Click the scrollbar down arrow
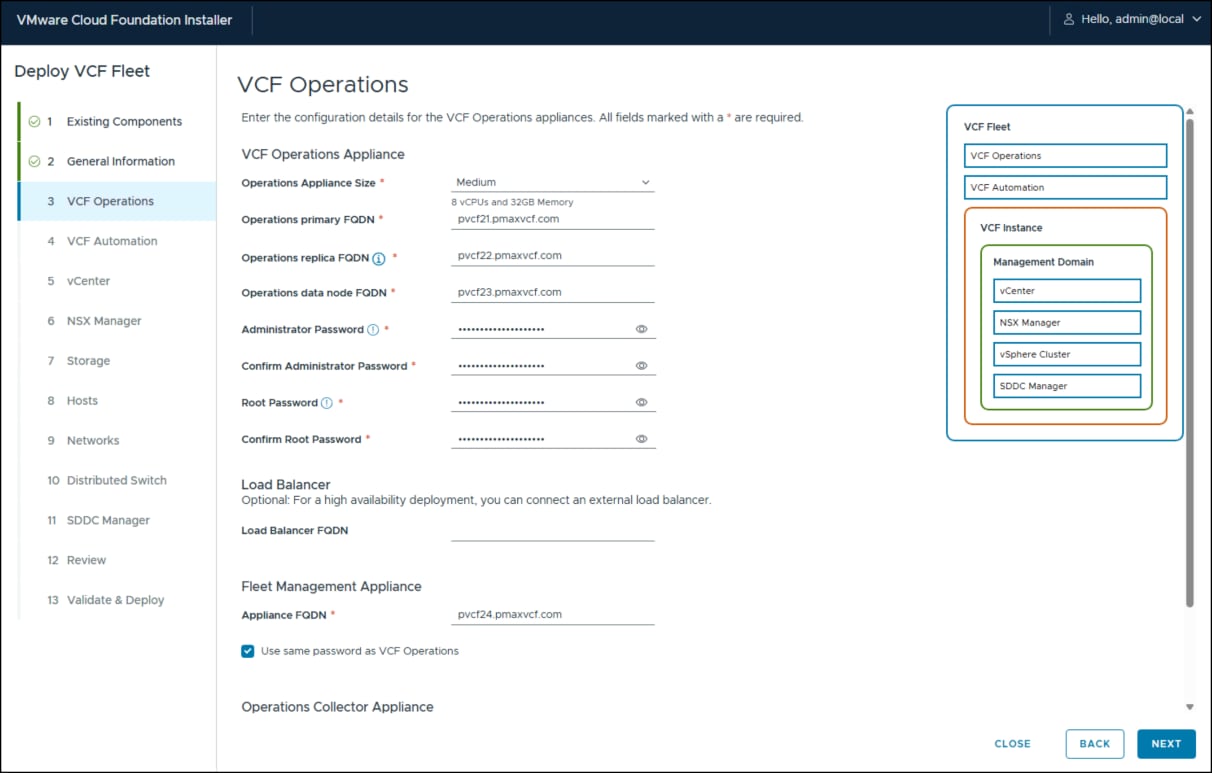The width and height of the screenshot is (1212, 773). 1190,707
